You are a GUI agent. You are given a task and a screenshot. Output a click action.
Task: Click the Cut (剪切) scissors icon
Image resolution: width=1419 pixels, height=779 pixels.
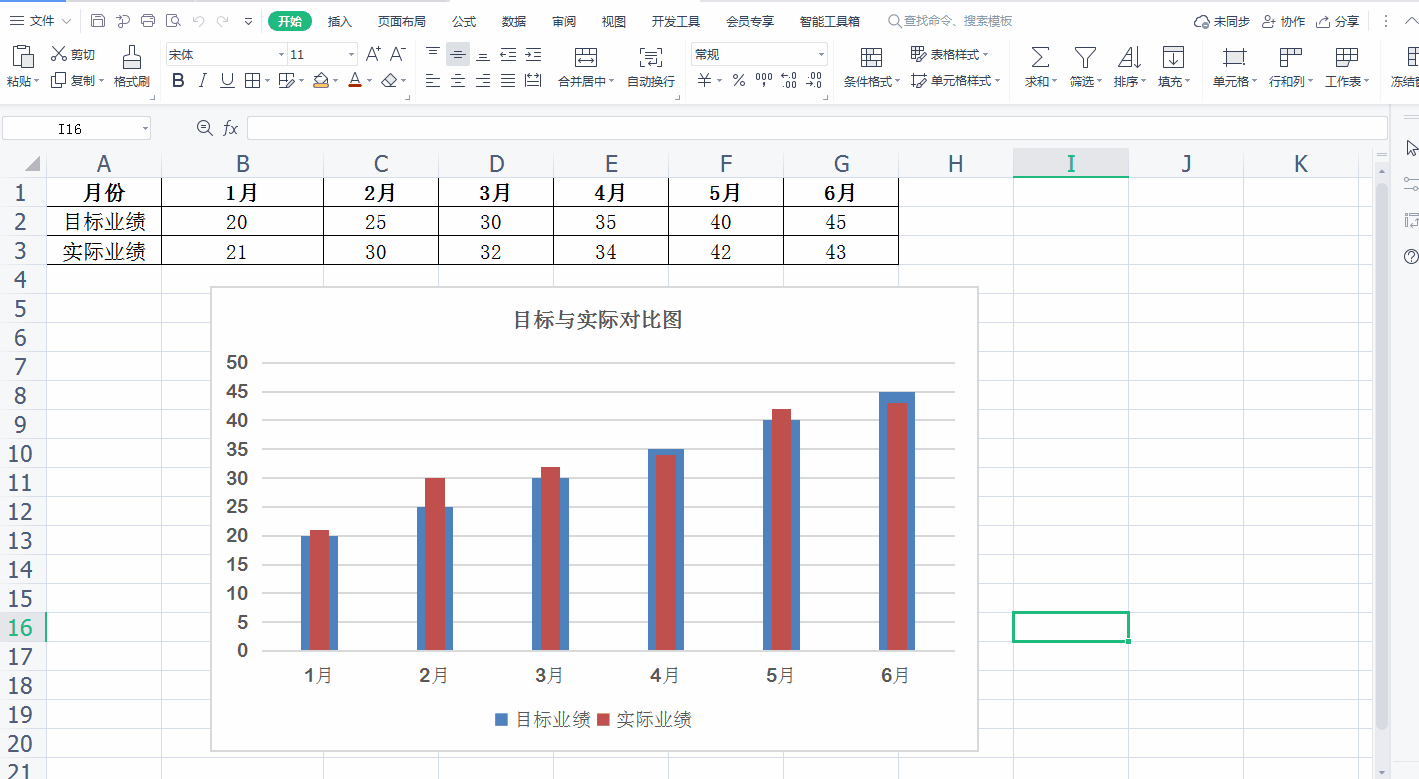pyautogui.click(x=59, y=54)
